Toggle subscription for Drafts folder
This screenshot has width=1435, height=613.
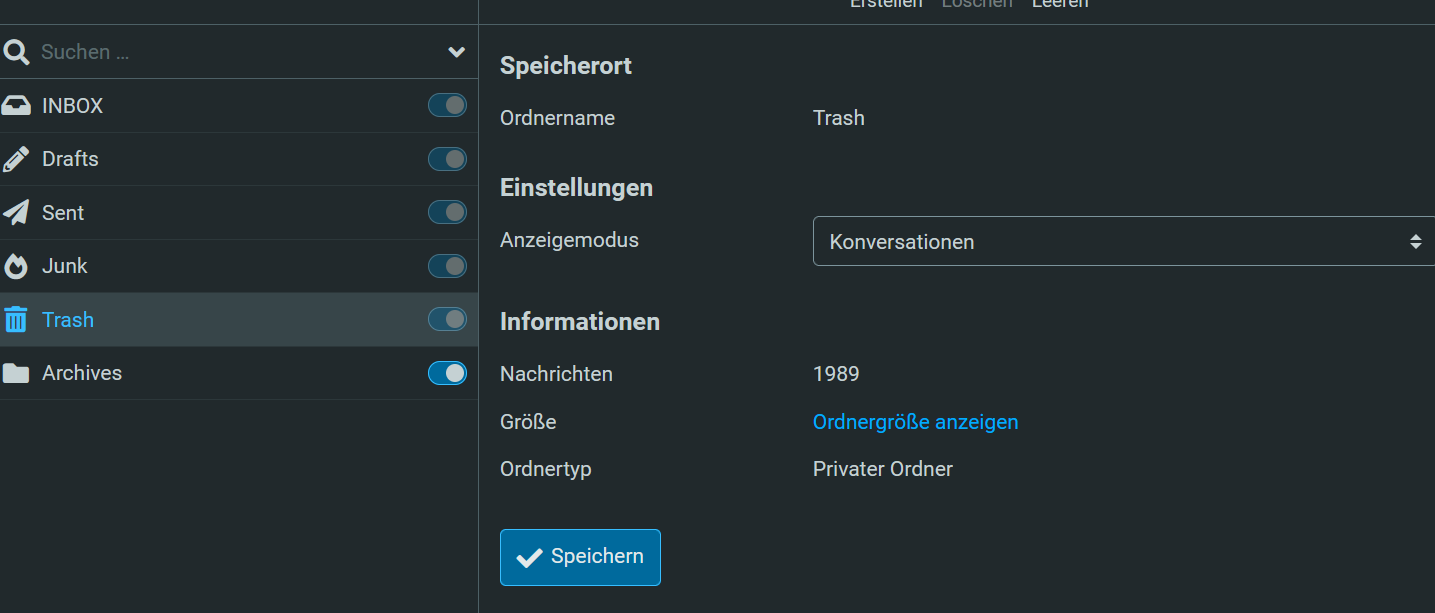pyautogui.click(x=447, y=159)
